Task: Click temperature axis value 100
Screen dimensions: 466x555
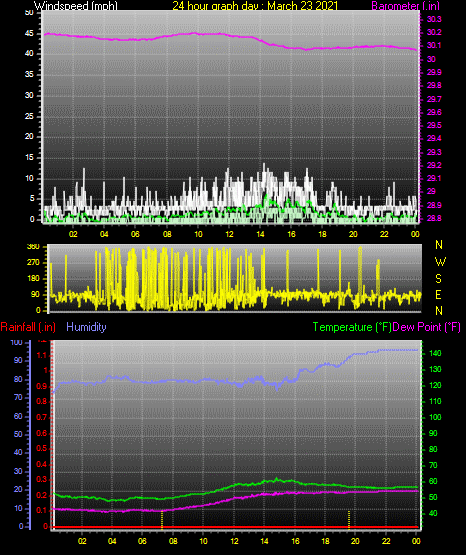Action: pos(435,417)
